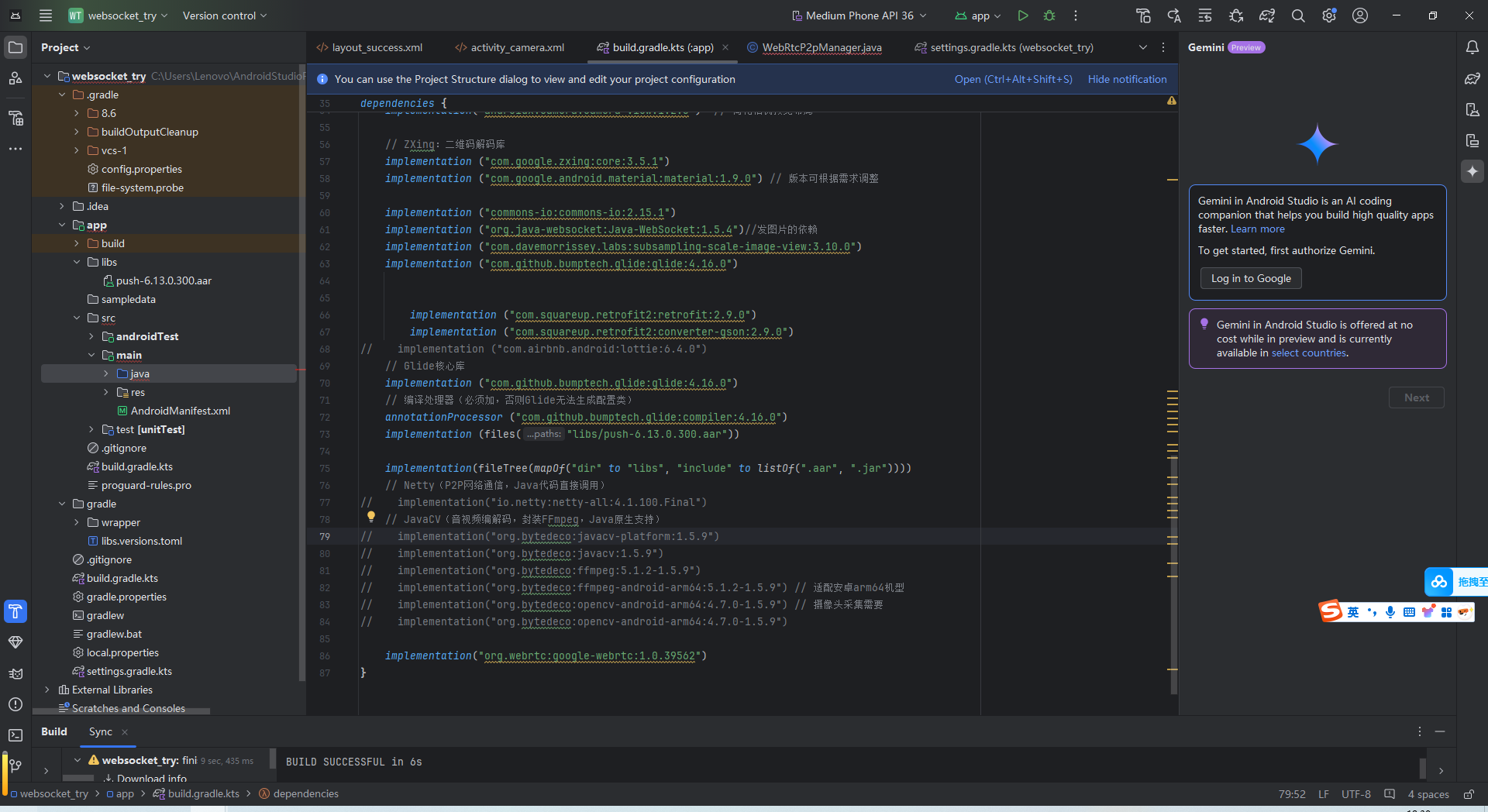Click the intention lightbulb on line 78
This screenshot has width=1488, height=812.
pos(371,516)
